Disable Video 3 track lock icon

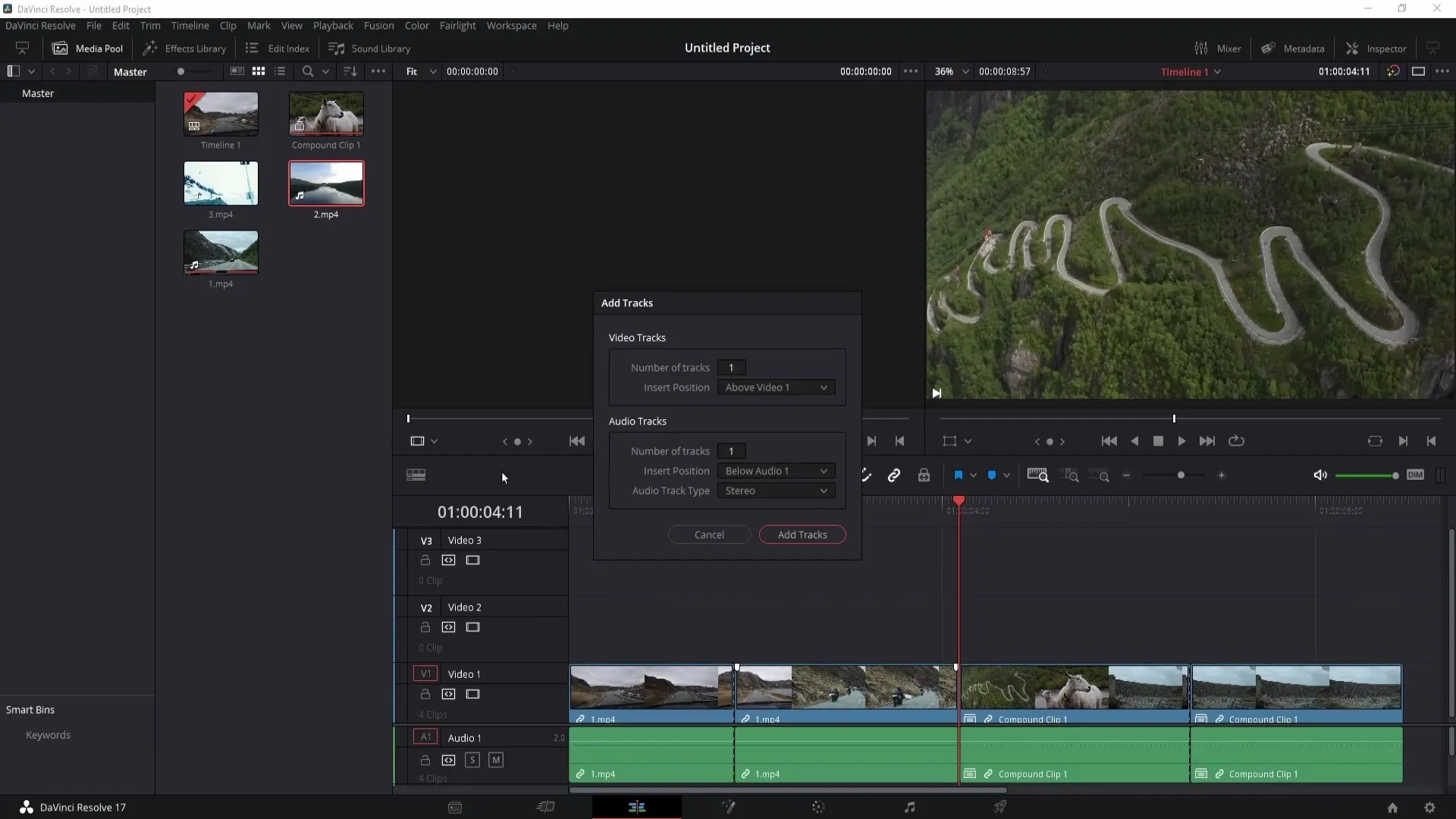coord(425,560)
